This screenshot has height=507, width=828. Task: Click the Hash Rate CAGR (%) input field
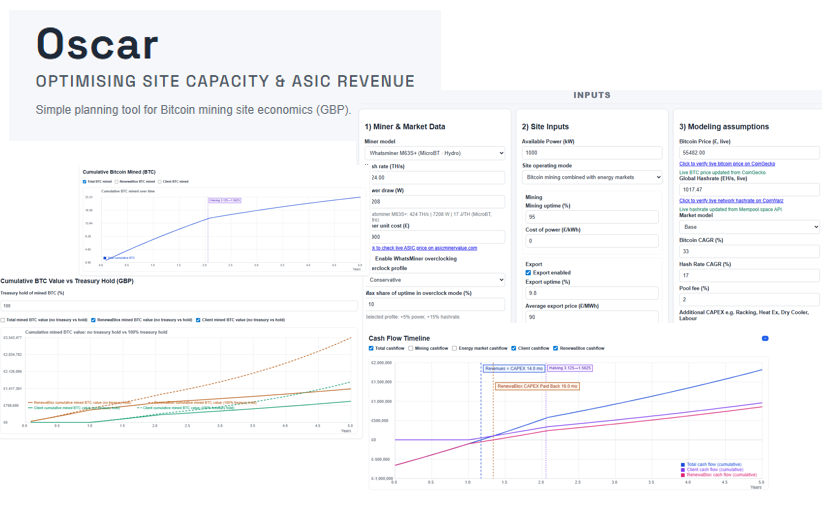(x=749, y=275)
